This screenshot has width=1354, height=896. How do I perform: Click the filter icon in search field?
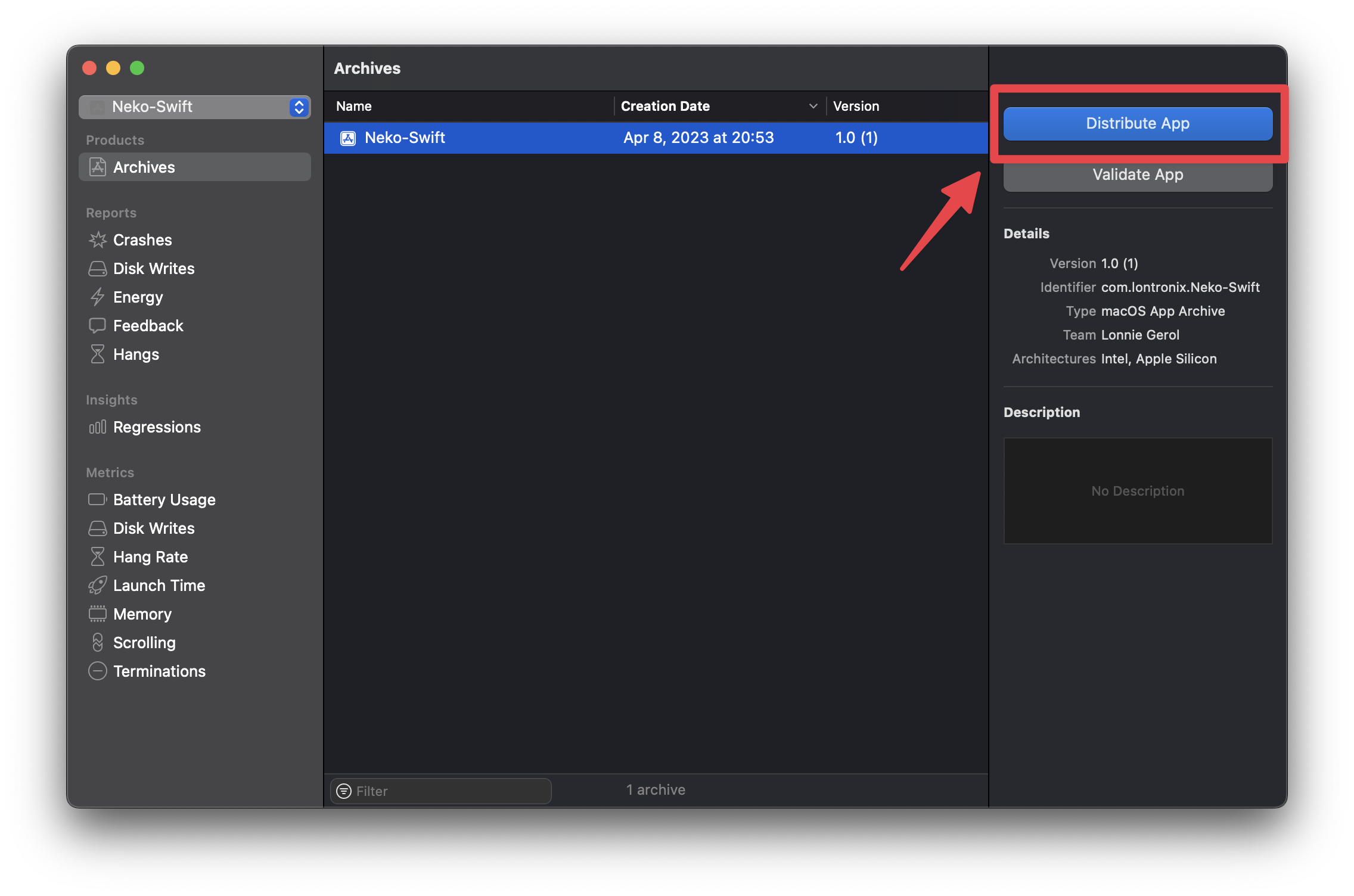(344, 791)
